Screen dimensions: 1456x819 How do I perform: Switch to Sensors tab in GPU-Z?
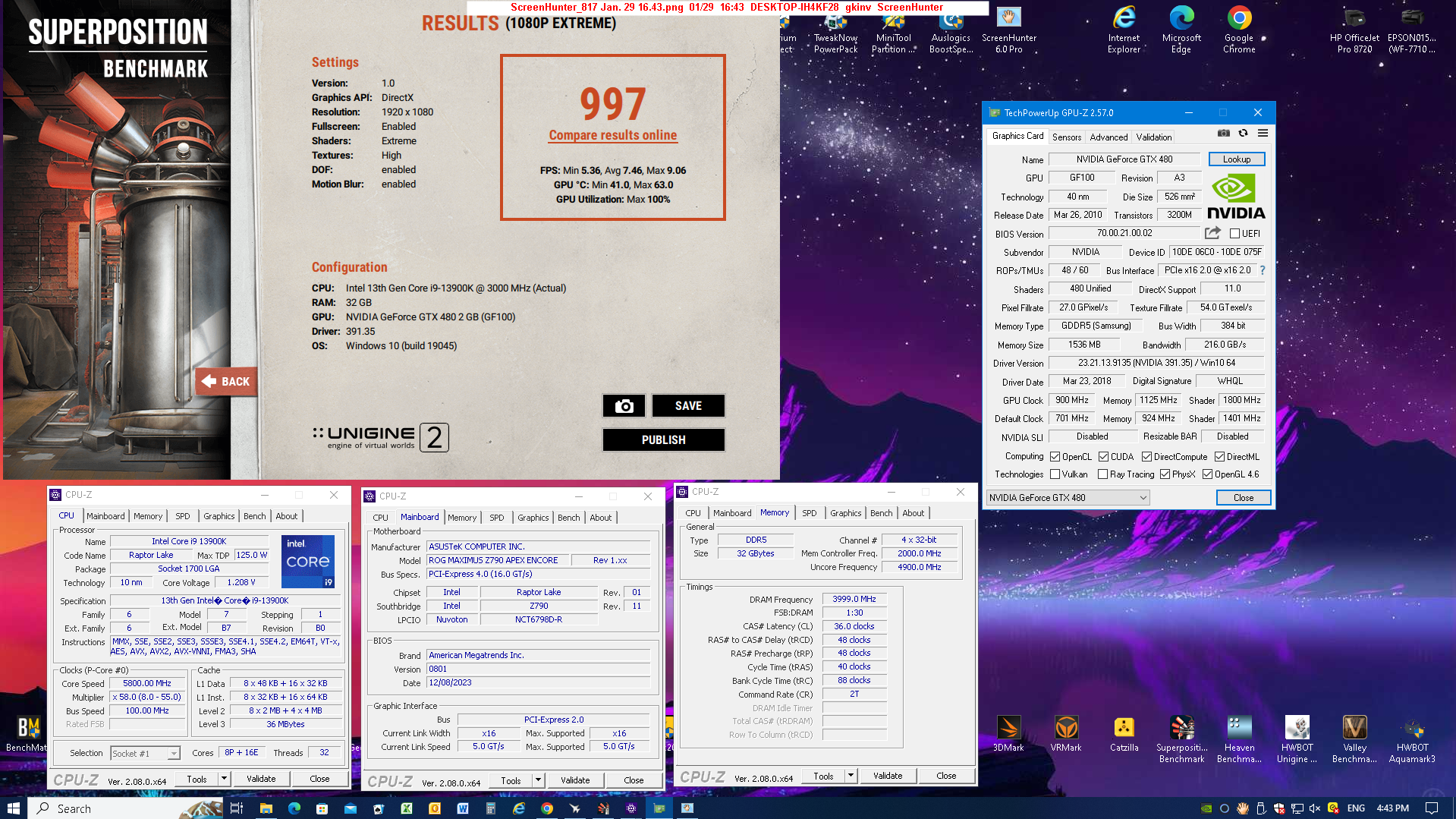1067,137
